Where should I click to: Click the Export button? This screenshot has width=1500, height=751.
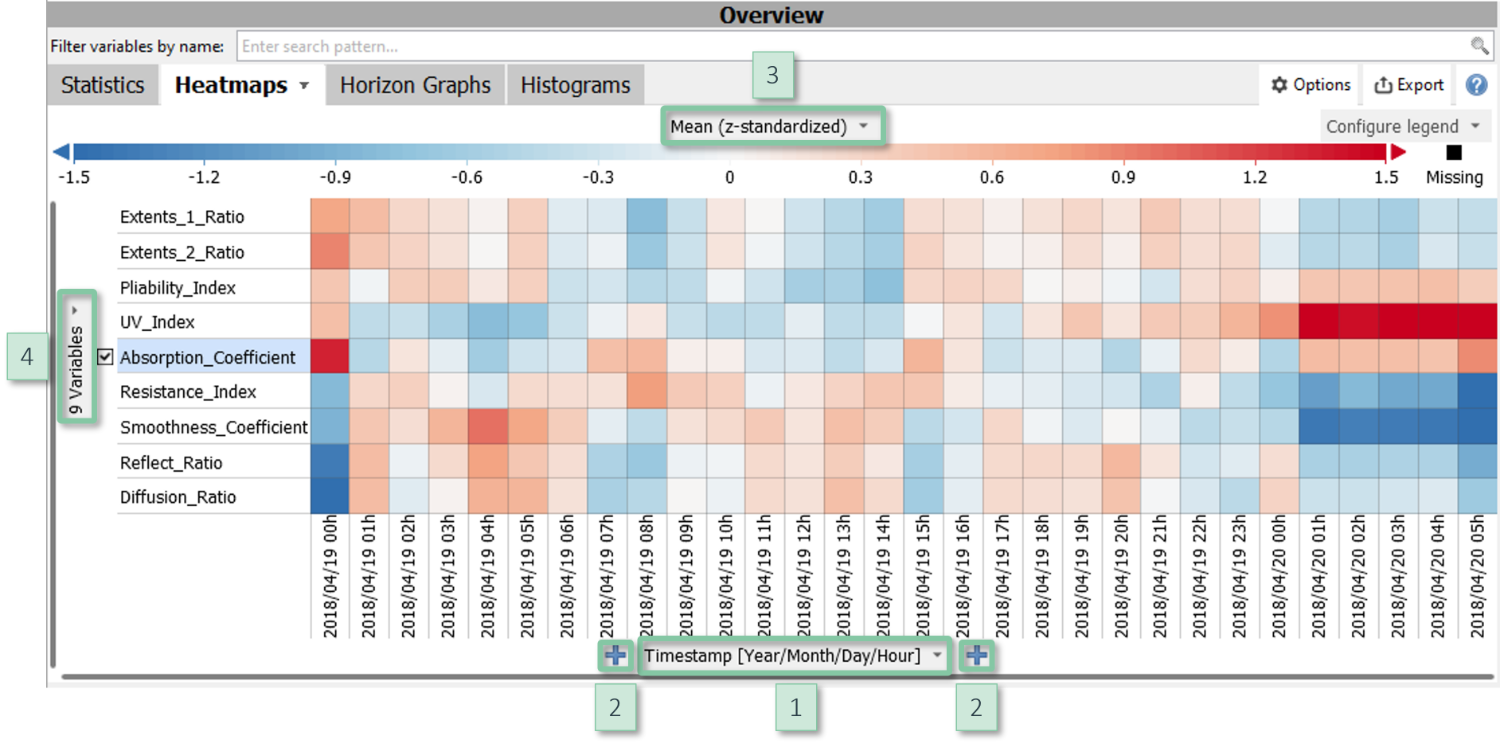[x=1409, y=86]
